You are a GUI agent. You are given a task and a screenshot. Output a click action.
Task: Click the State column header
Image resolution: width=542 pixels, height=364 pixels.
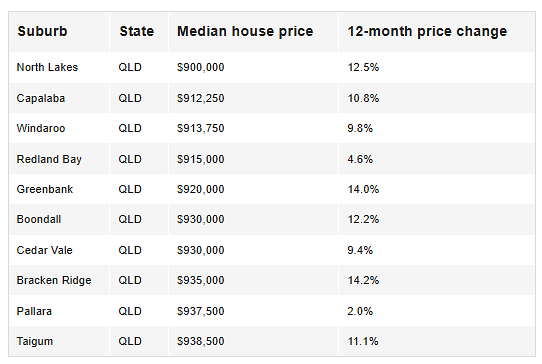pos(137,31)
